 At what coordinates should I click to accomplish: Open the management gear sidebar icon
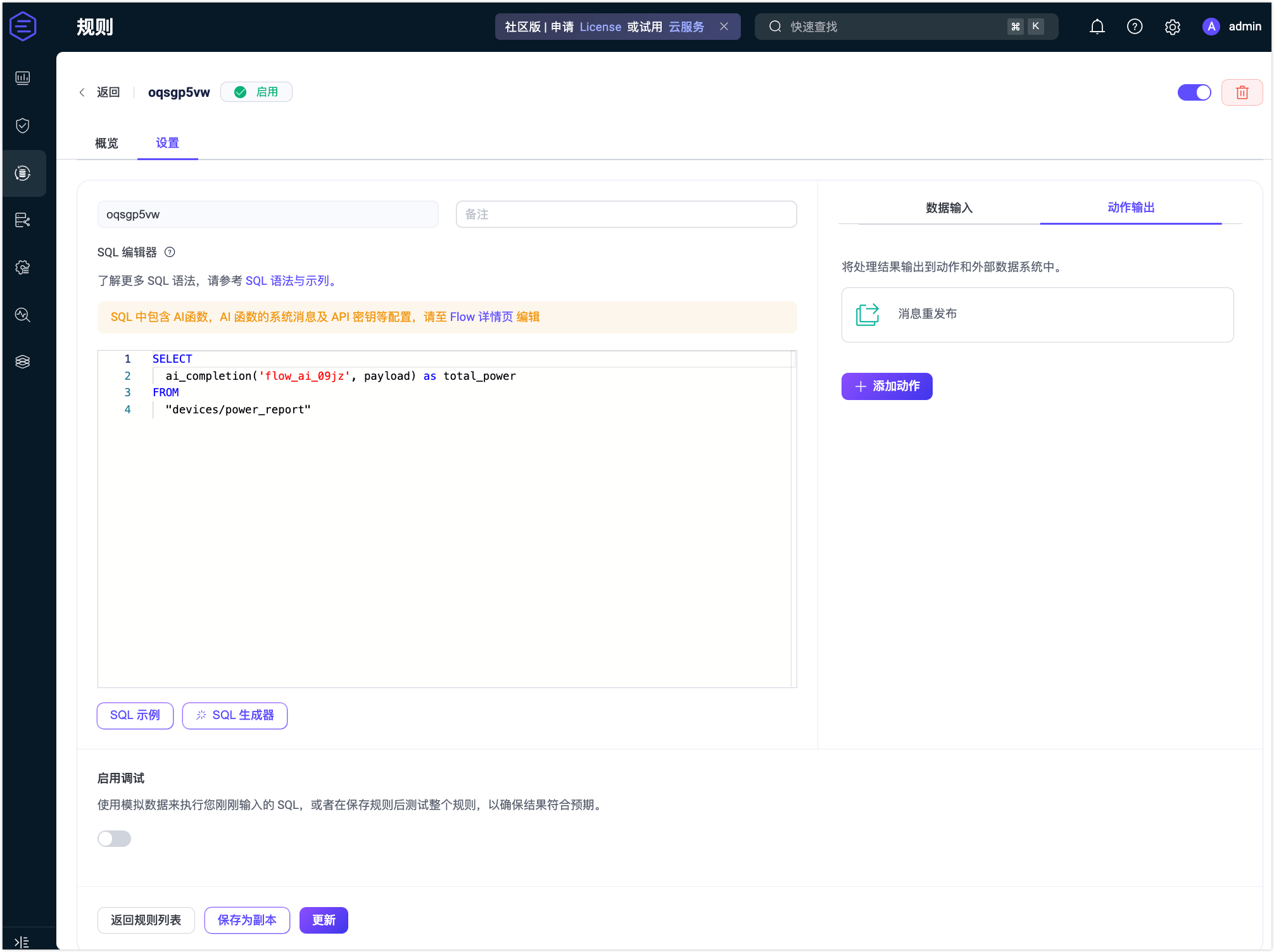(x=23, y=268)
